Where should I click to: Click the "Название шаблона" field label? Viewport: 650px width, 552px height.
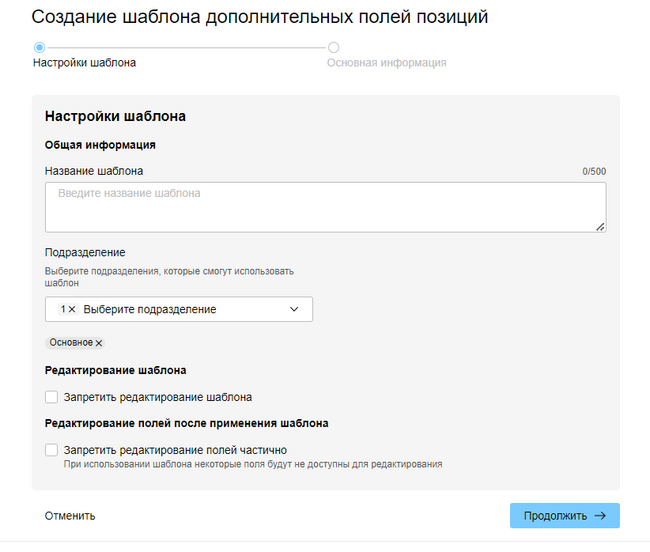pyautogui.click(x=94, y=171)
